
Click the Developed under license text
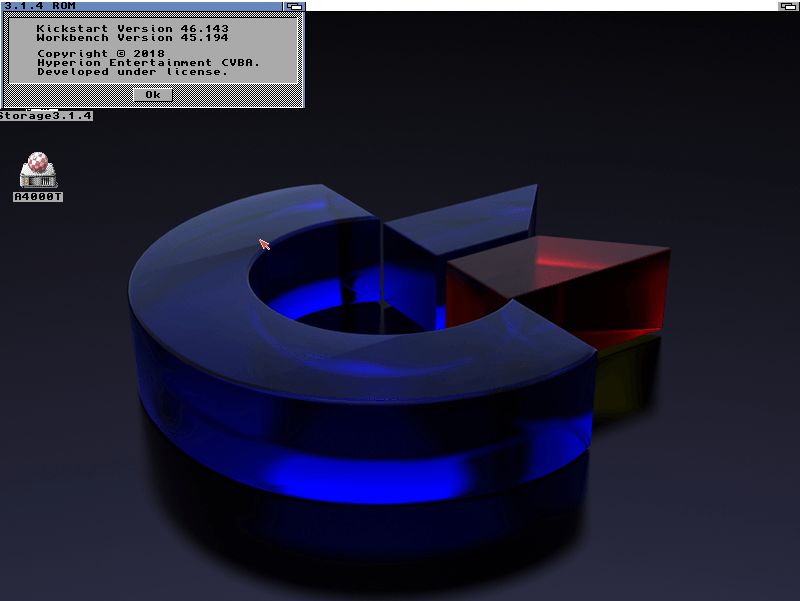(132, 71)
